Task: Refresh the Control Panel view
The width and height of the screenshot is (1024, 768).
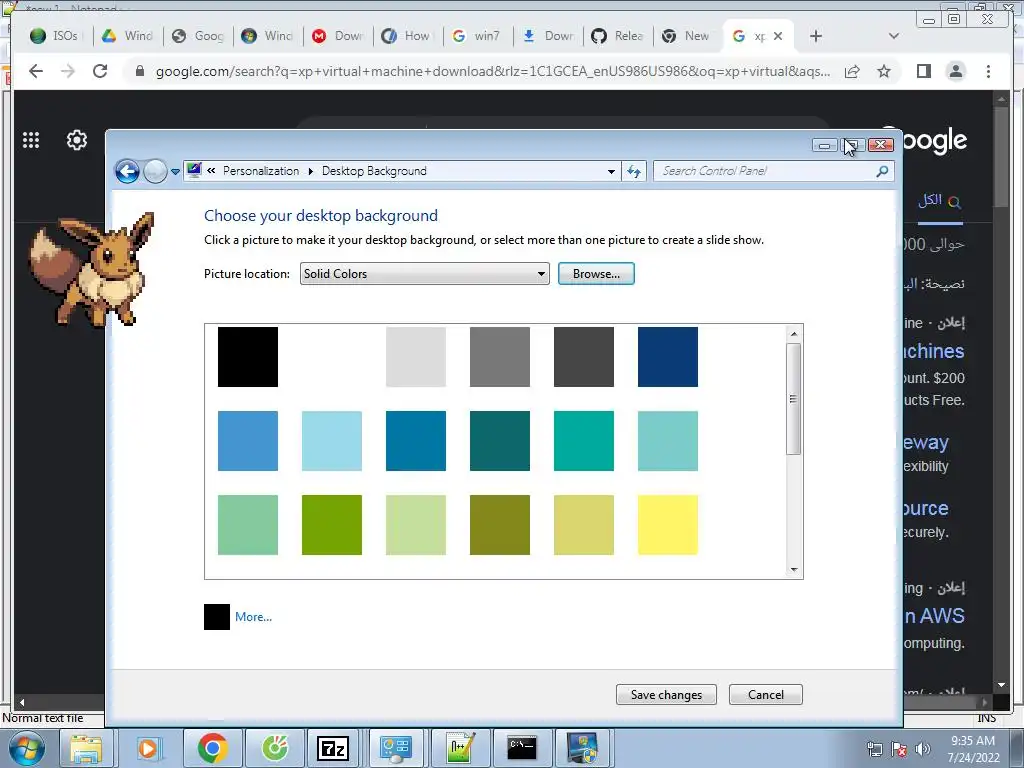Action: coord(634,172)
